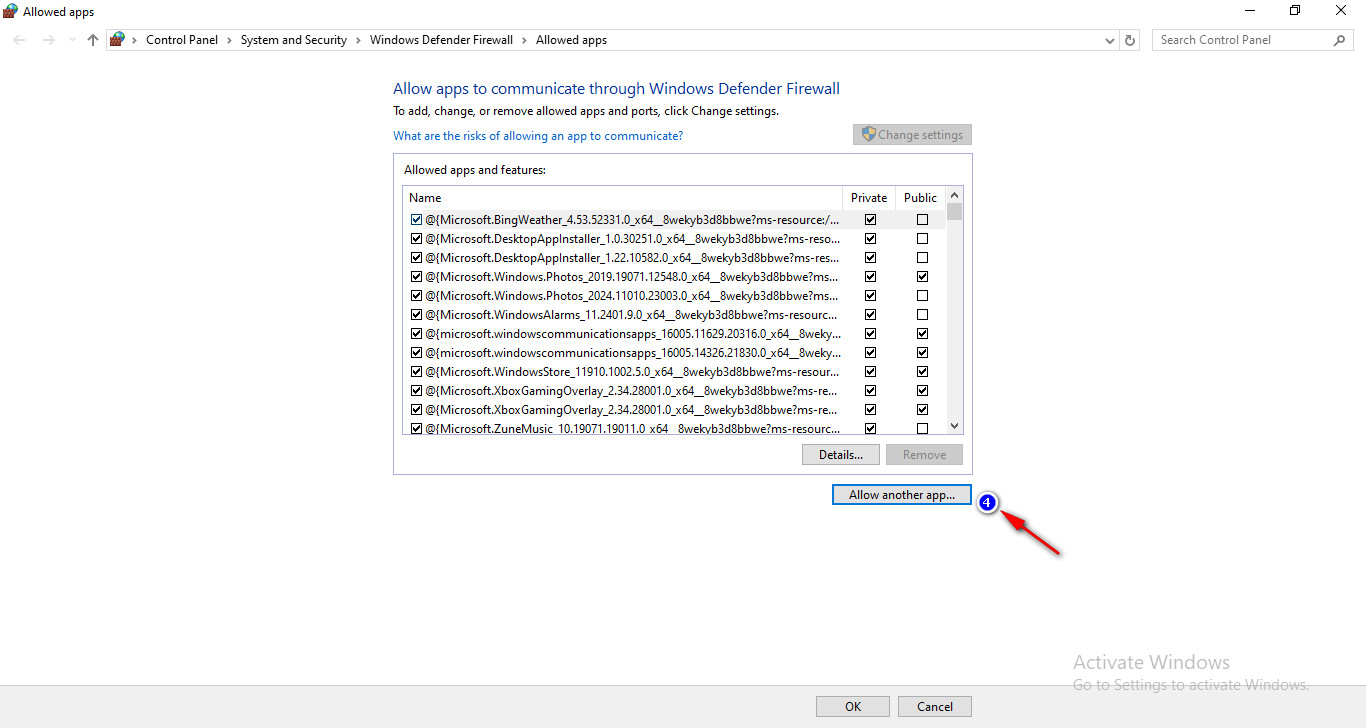Select the Microsoft.ZuneMusic_10.19071.19011.0 row text
Viewport: 1366px width, 728px height.
[631, 428]
